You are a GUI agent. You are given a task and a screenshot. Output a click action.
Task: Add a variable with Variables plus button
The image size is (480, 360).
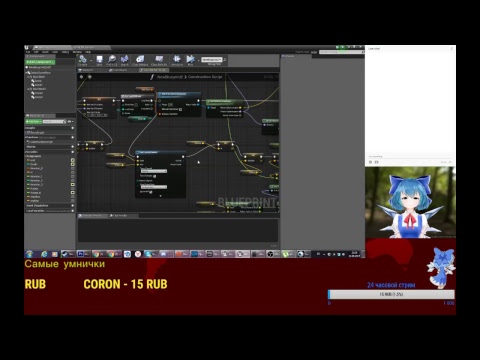[x=72, y=152]
